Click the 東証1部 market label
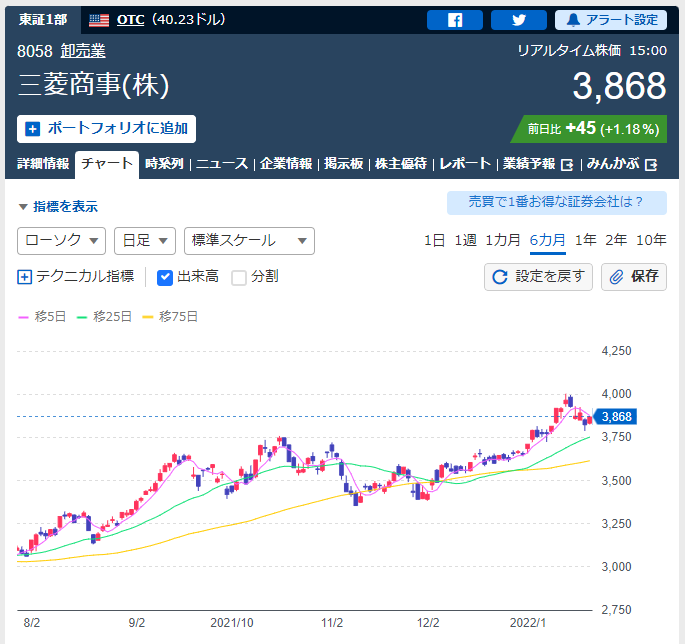685x644 pixels. tap(43, 20)
